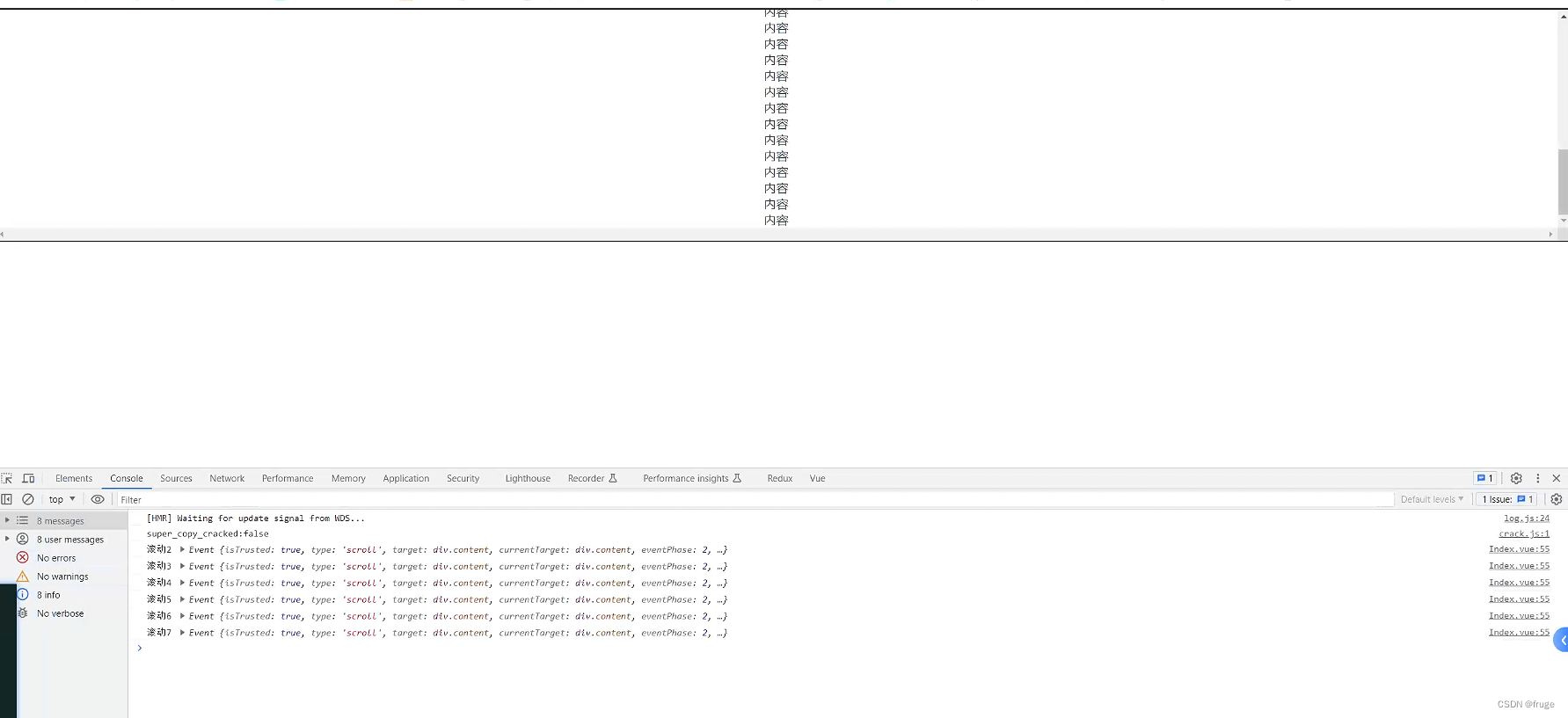Toggle the device toolbar icon
Viewport: 1568px width, 718px height.
point(28,478)
